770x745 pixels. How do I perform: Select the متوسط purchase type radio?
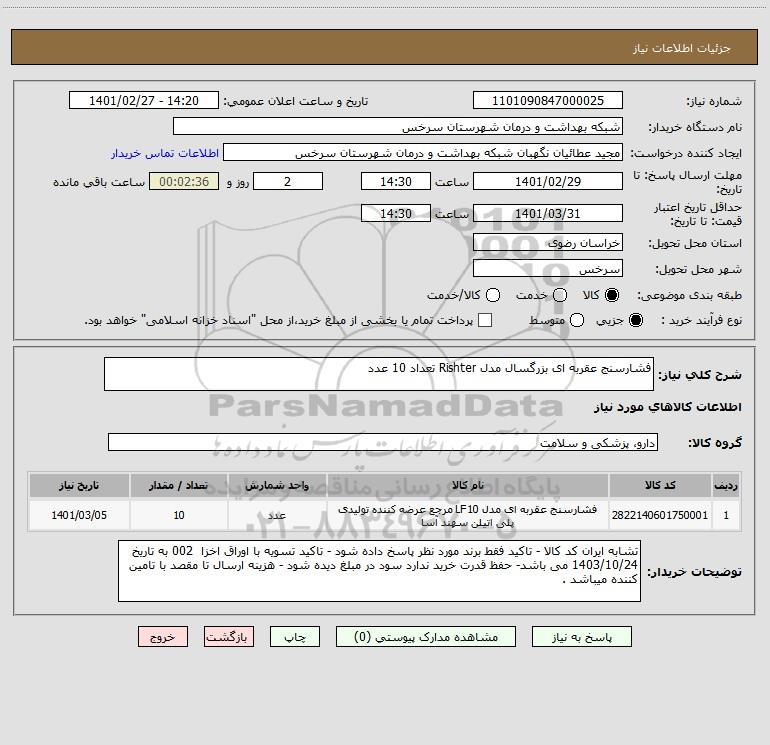[577, 320]
